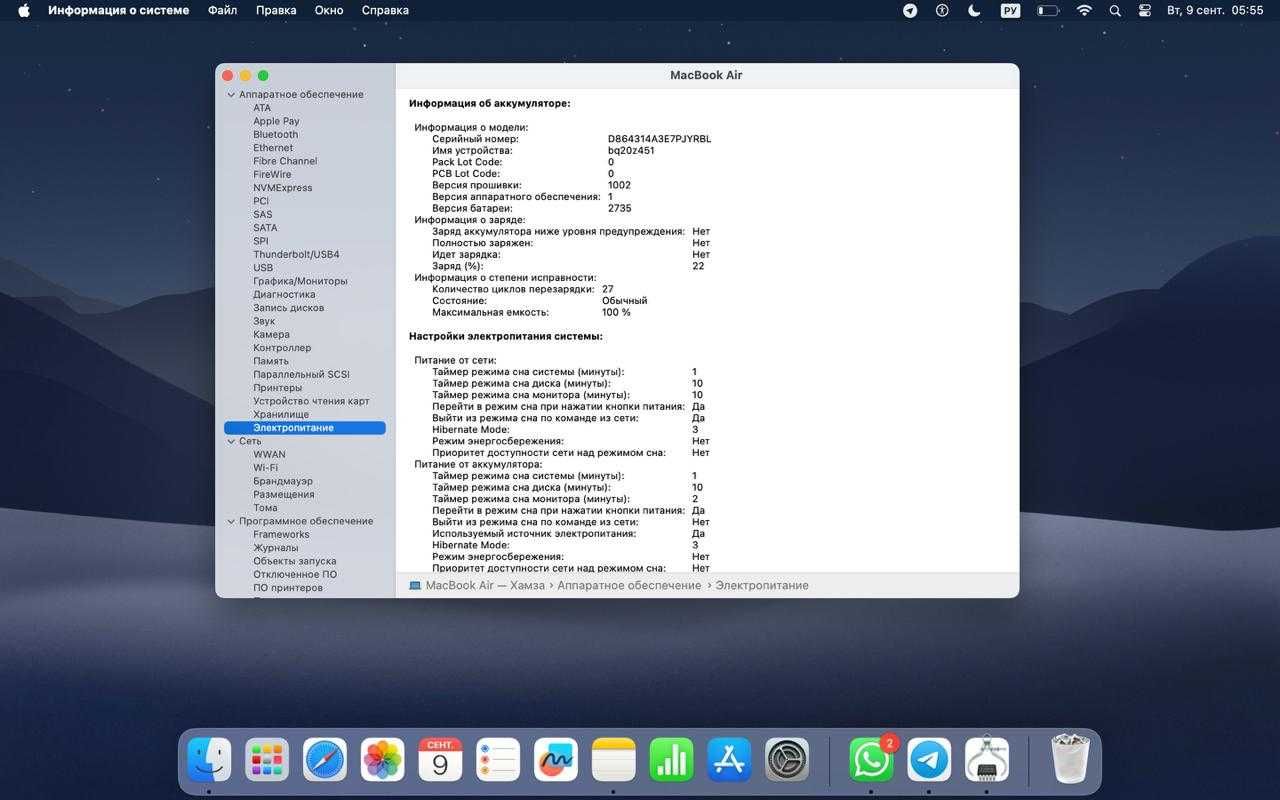Click Электропитание in the path bar
Screen dimensions: 1280x800
[762, 585]
